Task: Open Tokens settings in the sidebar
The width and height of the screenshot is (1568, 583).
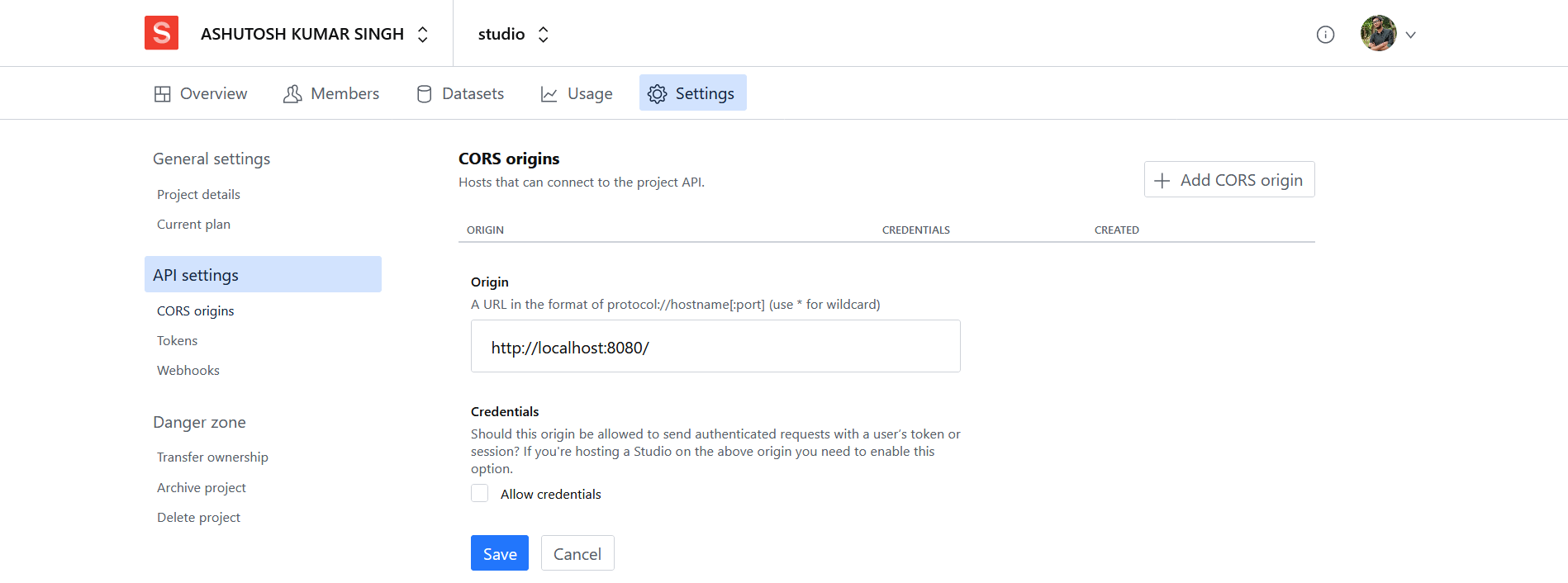Action: coord(177,340)
